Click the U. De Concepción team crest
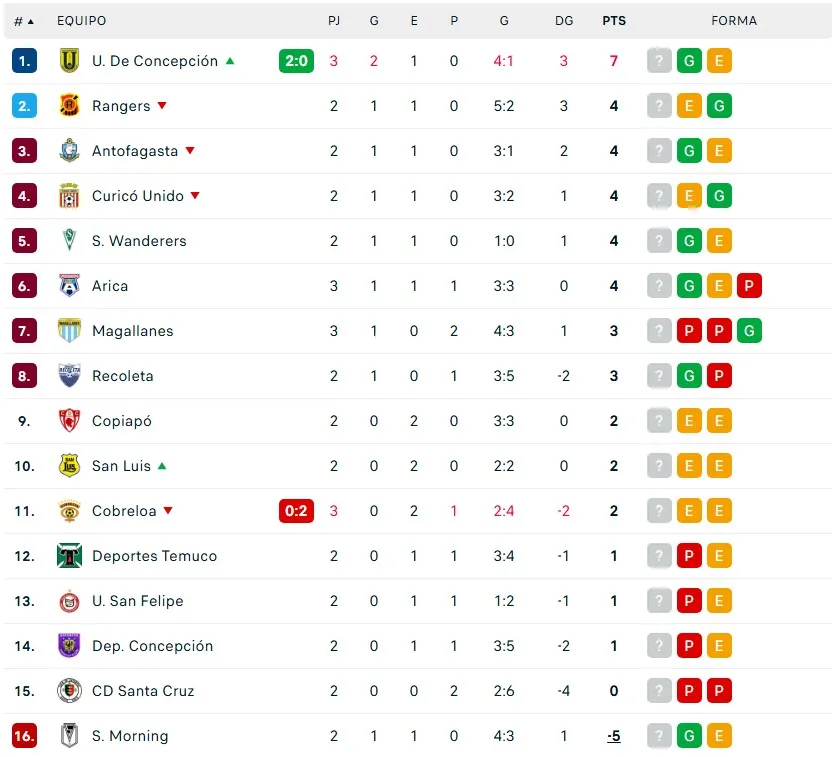Screen dimensions: 832x757 point(69,61)
